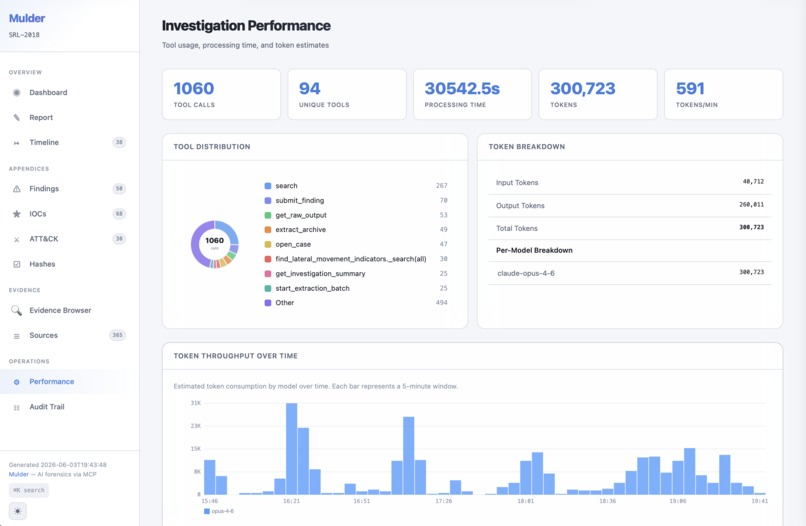Click the Findings count badge
This screenshot has height=526, width=806.
(119, 189)
